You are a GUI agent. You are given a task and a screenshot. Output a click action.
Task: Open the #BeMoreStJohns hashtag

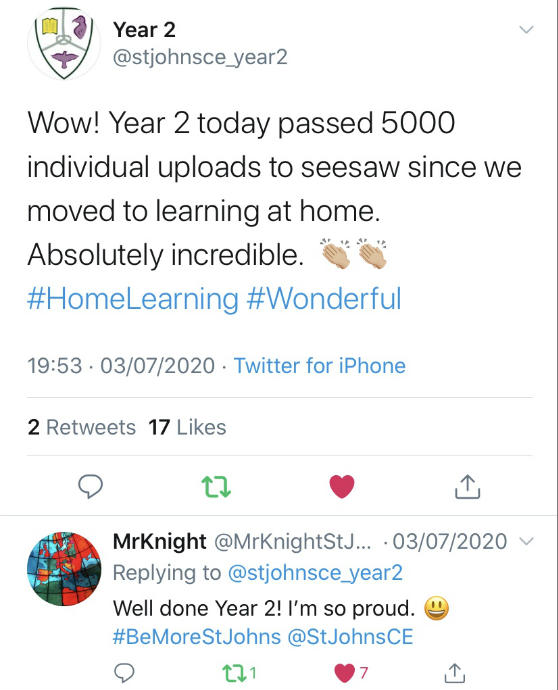tap(197, 637)
